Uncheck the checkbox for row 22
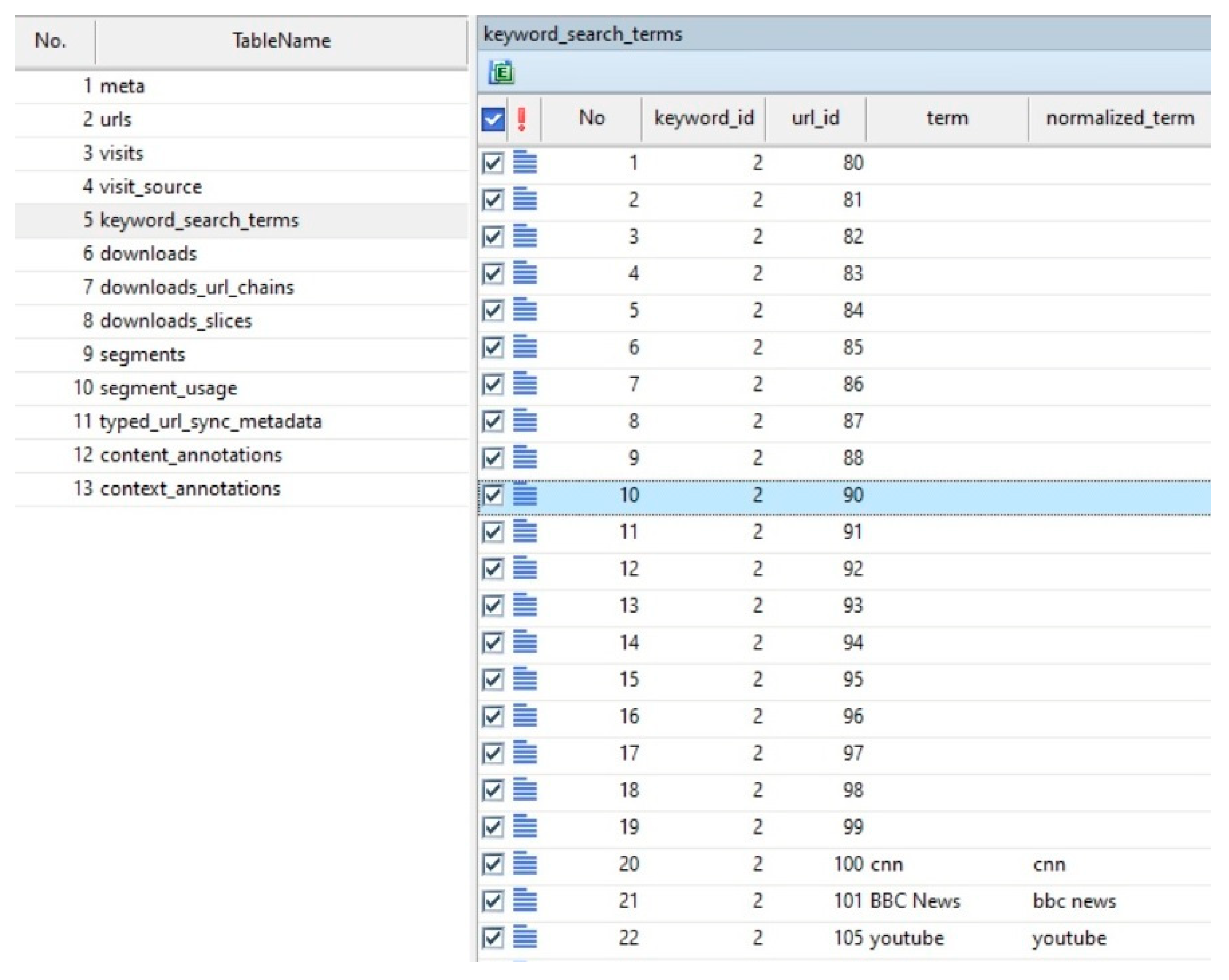 (x=492, y=938)
